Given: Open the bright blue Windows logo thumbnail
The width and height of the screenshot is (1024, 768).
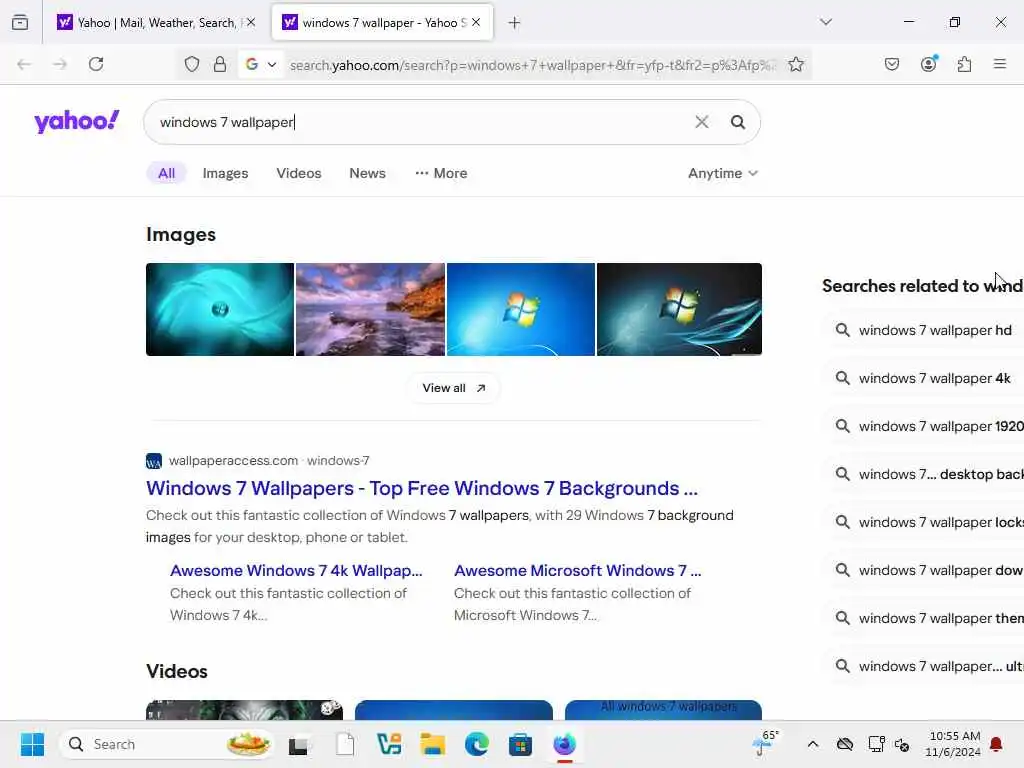Looking at the screenshot, I should [520, 310].
